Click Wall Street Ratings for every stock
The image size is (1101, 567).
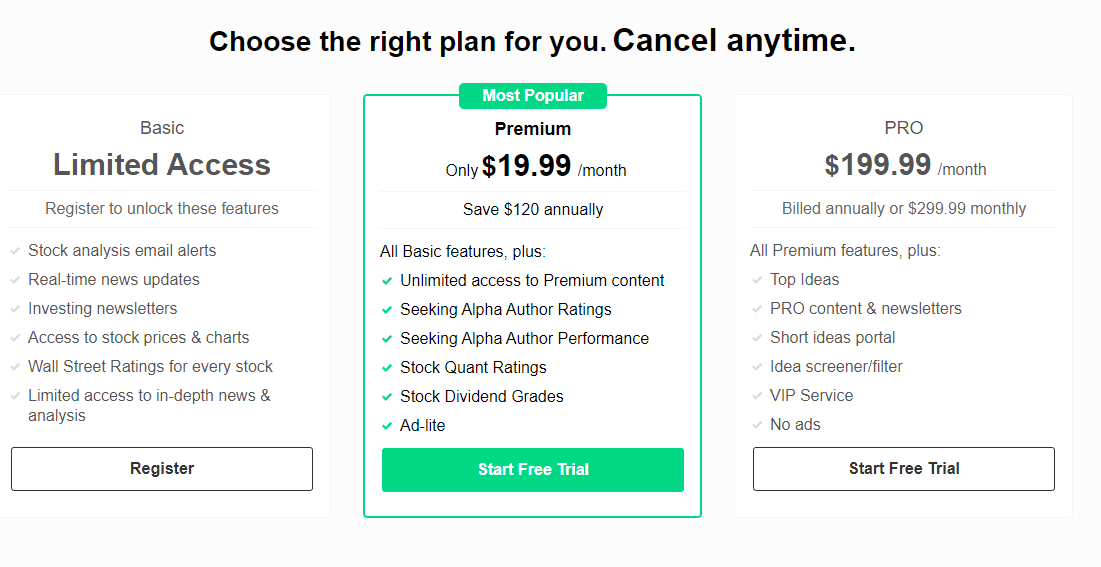point(150,367)
